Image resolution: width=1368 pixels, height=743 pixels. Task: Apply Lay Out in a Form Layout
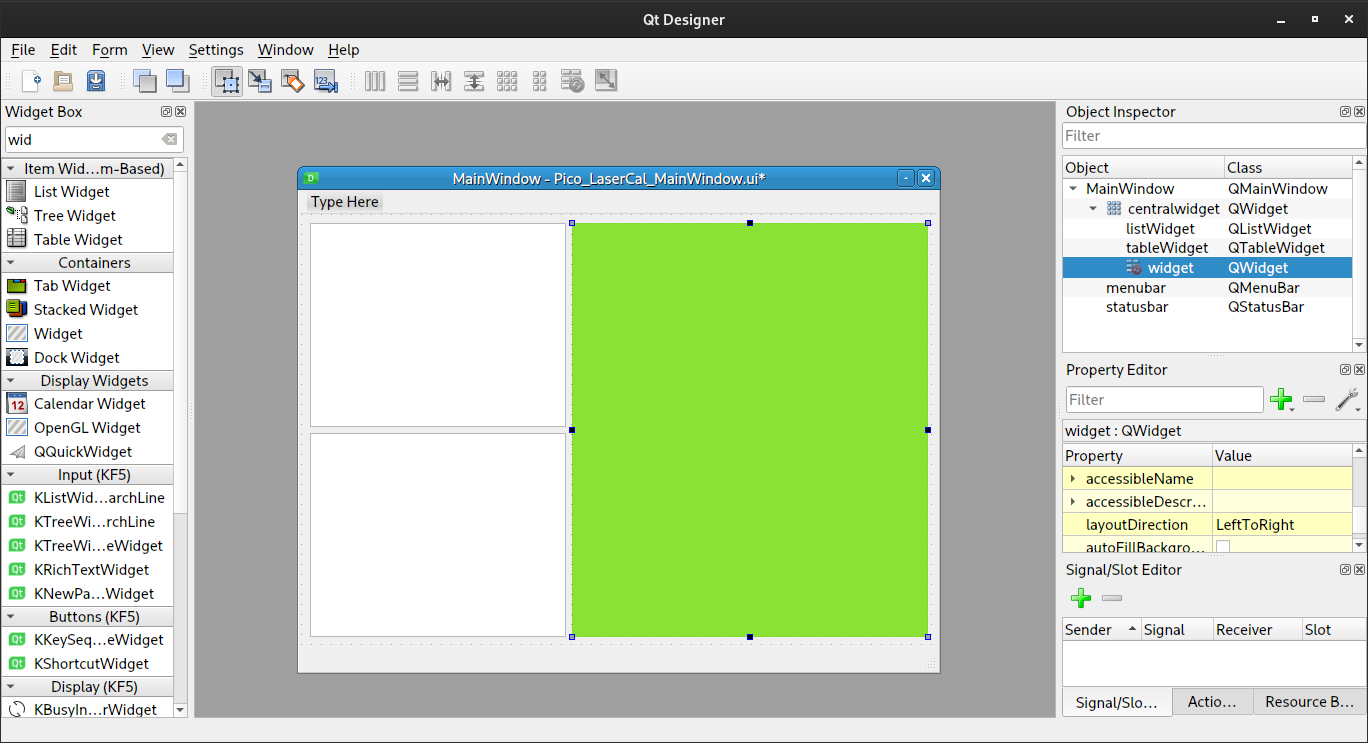pos(539,81)
